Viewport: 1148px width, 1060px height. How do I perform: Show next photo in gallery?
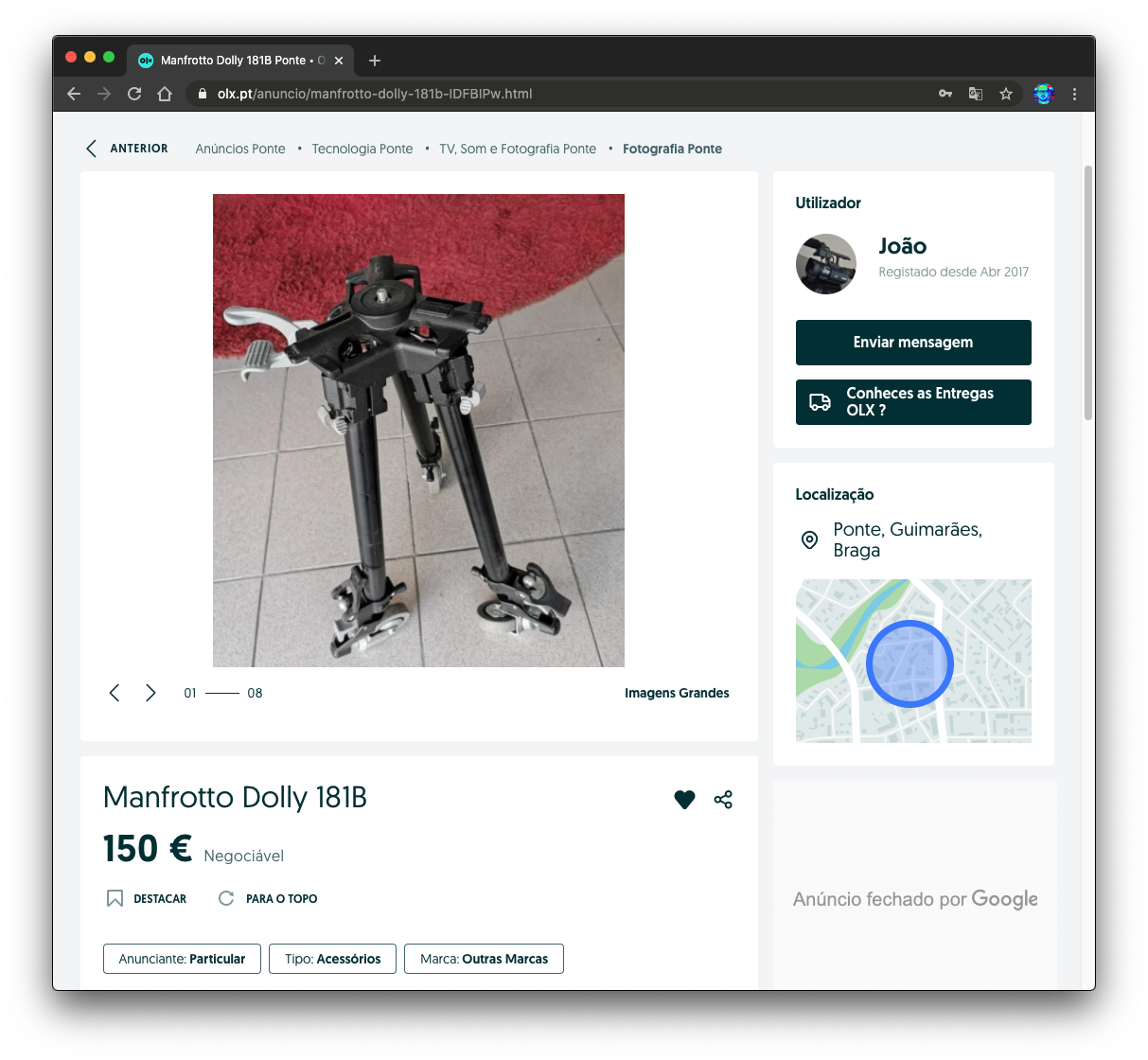pyautogui.click(x=150, y=693)
